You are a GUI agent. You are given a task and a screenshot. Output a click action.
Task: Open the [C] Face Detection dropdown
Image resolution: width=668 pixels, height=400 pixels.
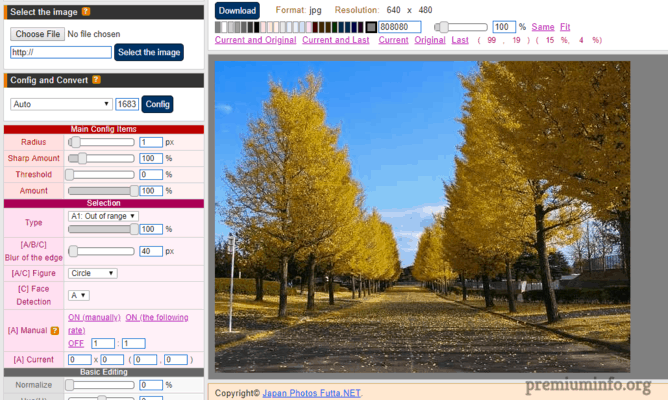click(x=78, y=295)
